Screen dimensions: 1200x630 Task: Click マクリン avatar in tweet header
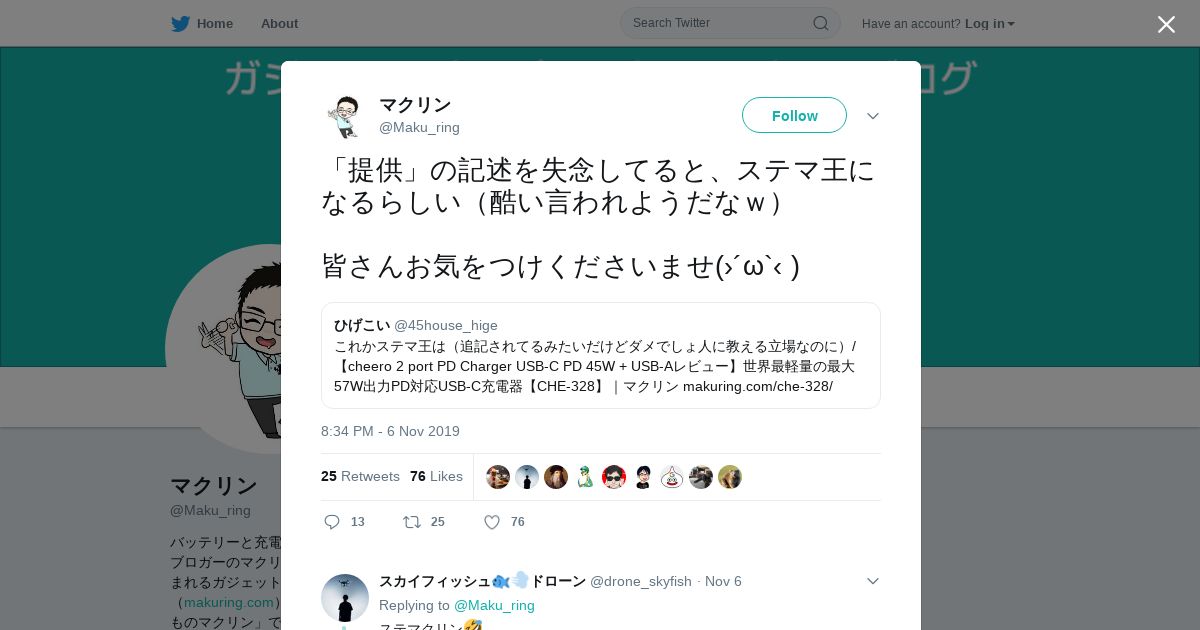(x=345, y=116)
